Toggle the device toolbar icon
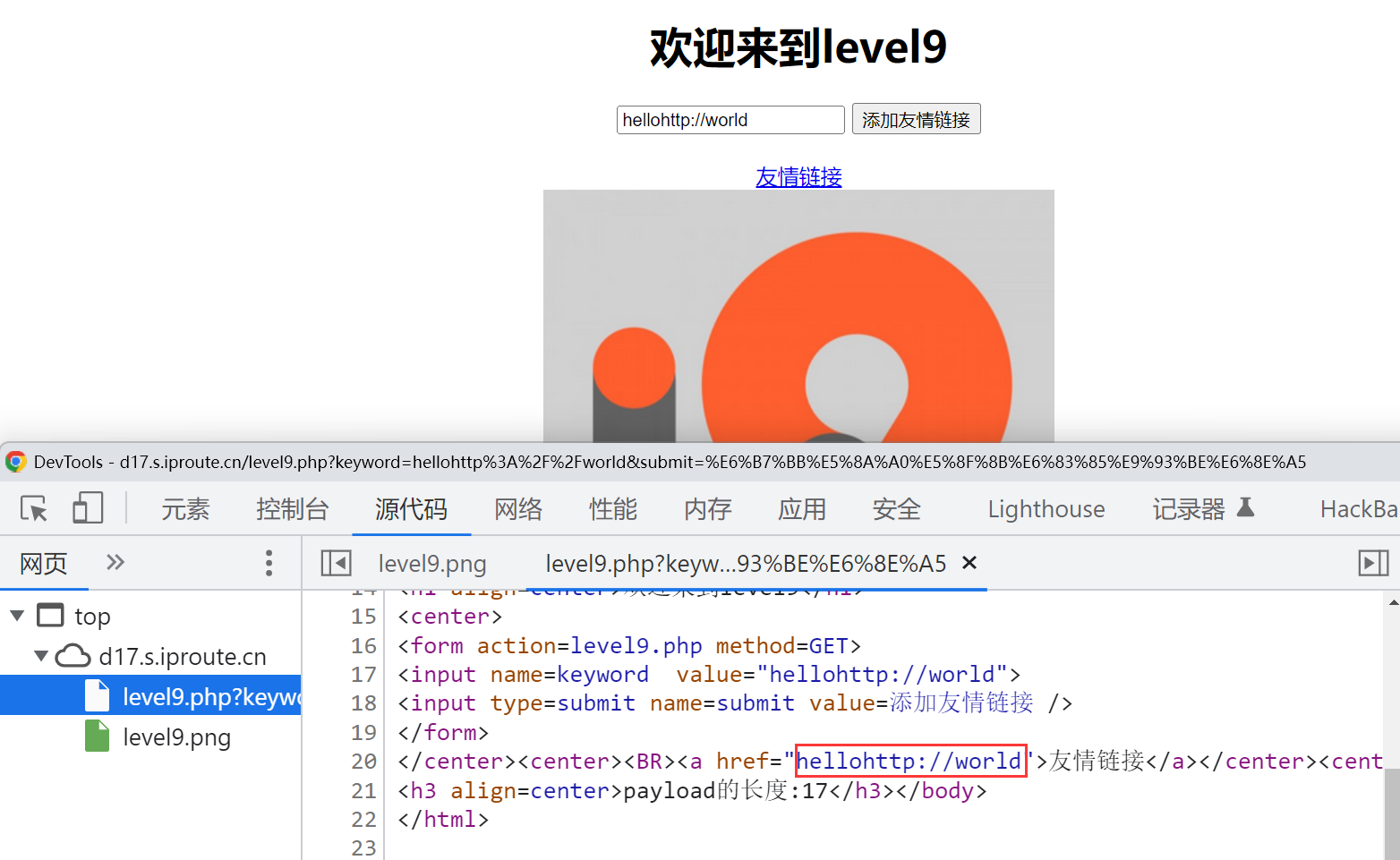The height and width of the screenshot is (860, 1400). tap(88, 508)
